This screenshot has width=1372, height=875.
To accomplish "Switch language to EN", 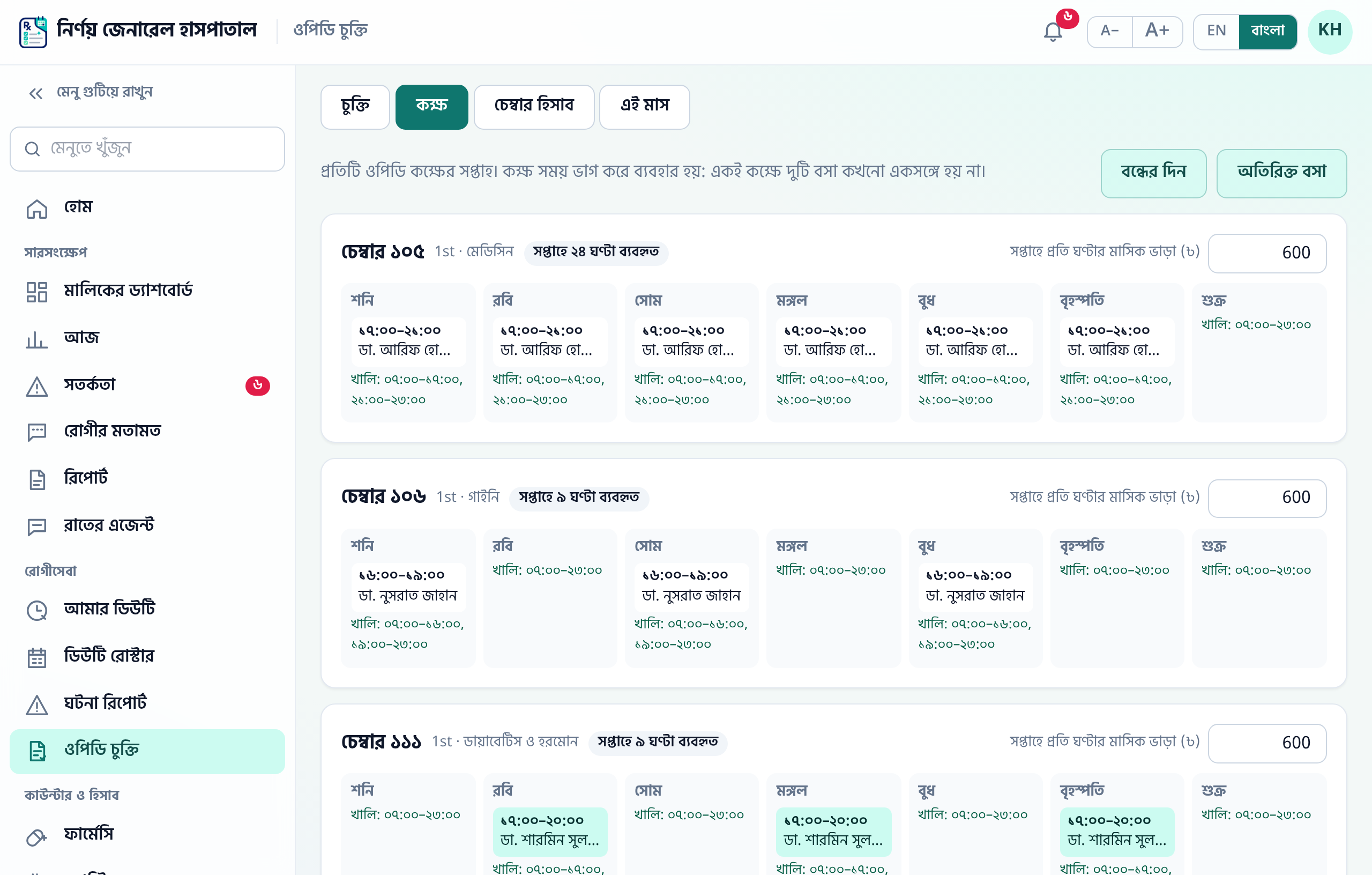I will pyautogui.click(x=1216, y=31).
